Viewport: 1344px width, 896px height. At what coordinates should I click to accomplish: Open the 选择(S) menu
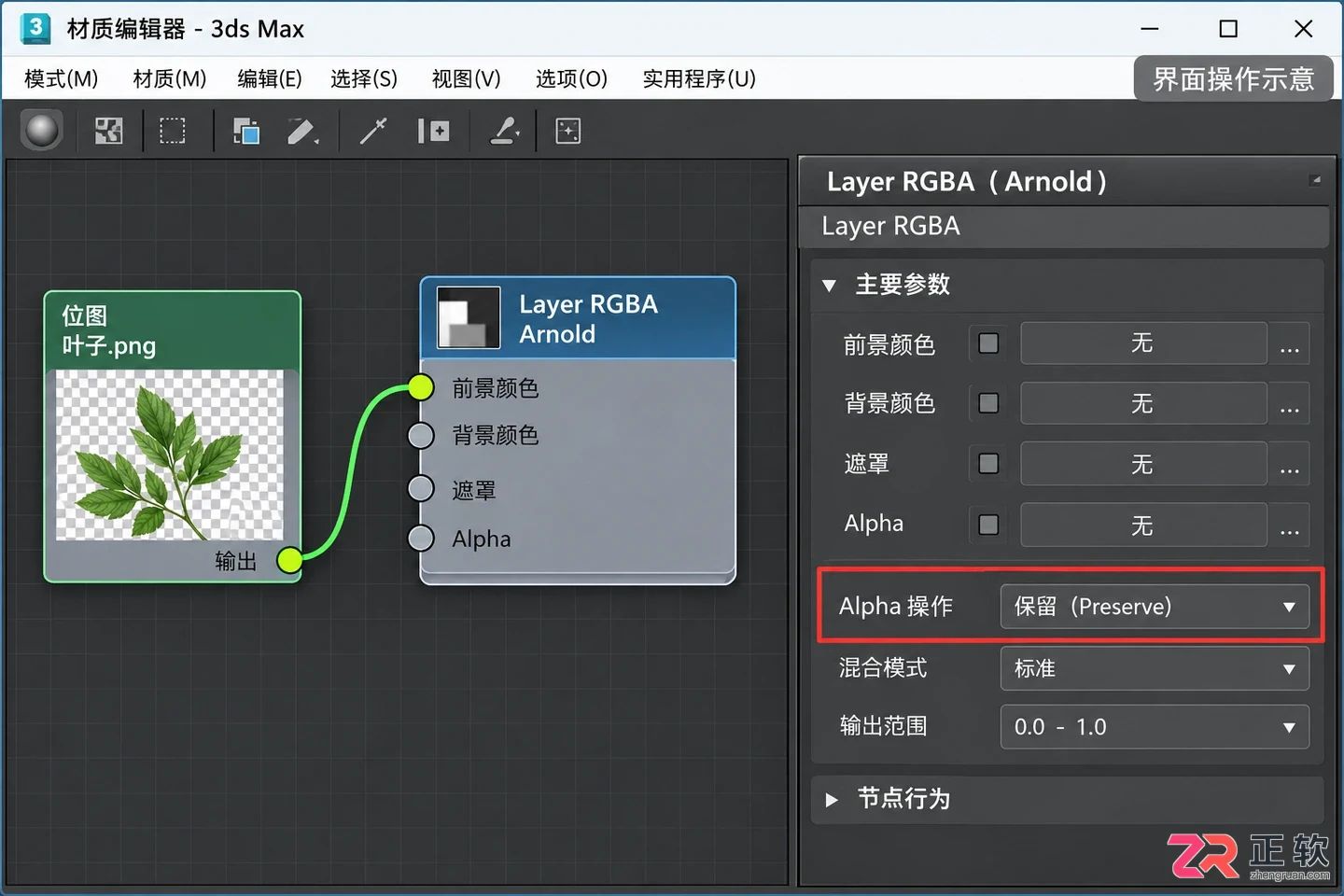[x=364, y=79]
